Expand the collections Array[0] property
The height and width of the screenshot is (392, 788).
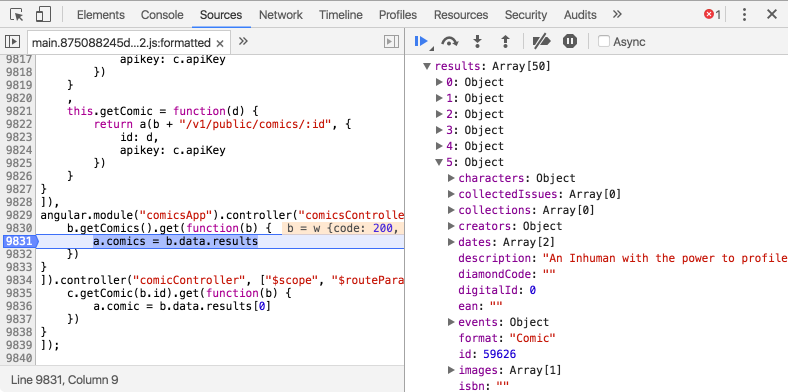451,210
